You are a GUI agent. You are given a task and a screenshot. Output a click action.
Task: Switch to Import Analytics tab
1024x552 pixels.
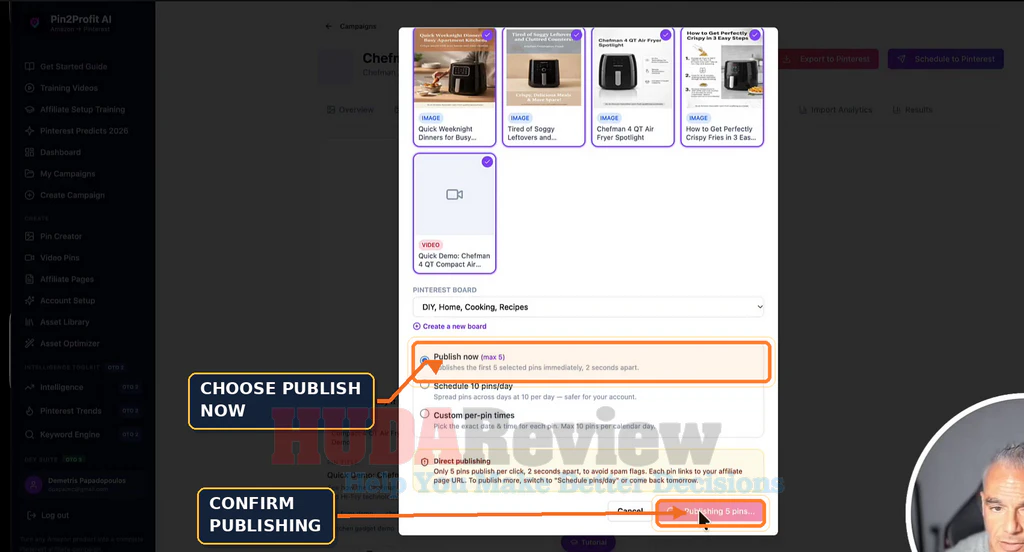(836, 110)
